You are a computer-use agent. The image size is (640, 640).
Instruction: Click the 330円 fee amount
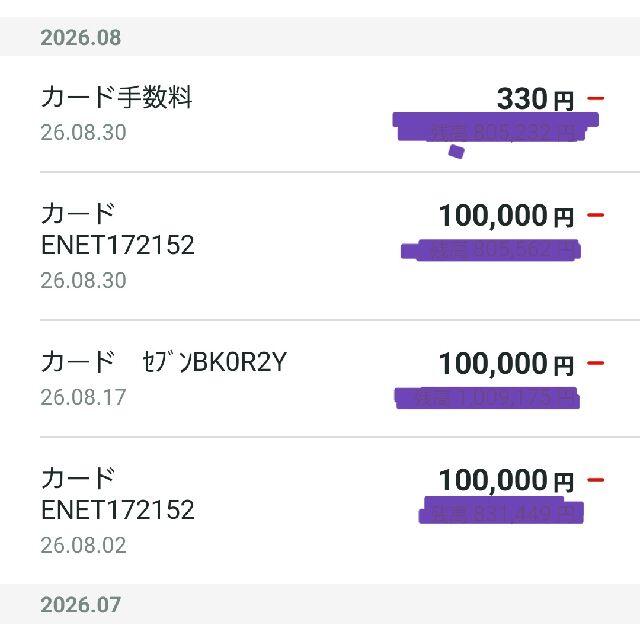[535, 99]
